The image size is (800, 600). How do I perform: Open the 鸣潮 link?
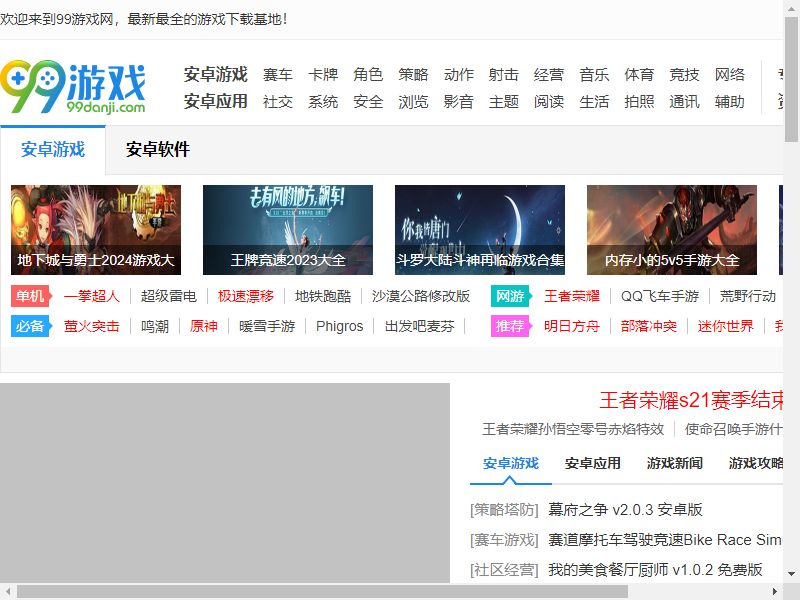155,327
